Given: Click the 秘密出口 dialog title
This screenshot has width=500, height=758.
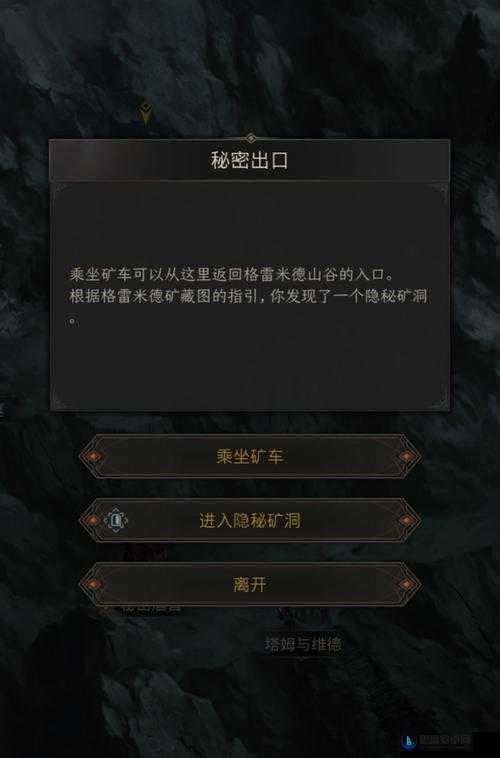Looking at the screenshot, I should coord(250,160).
